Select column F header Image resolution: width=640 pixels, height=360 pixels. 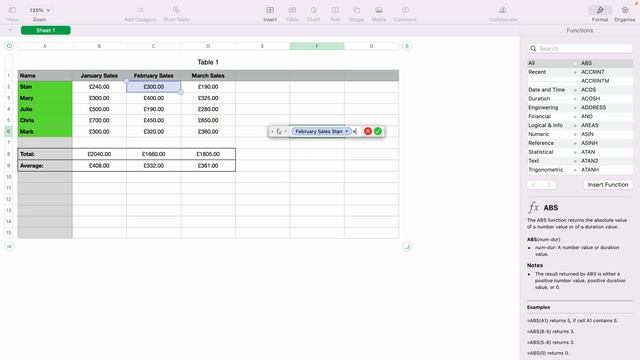317,46
